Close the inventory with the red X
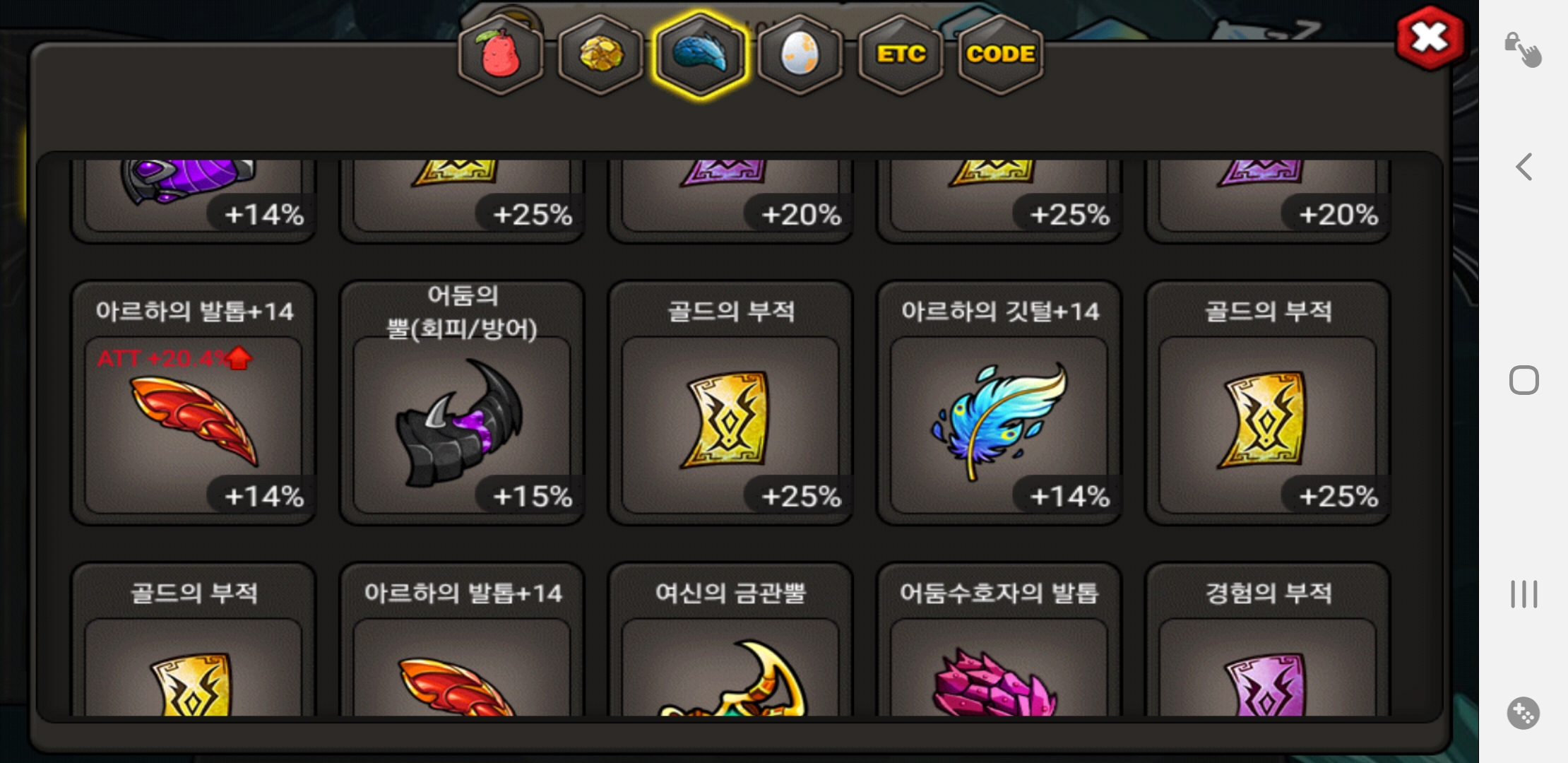Image resolution: width=1568 pixels, height=763 pixels. (1430, 37)
